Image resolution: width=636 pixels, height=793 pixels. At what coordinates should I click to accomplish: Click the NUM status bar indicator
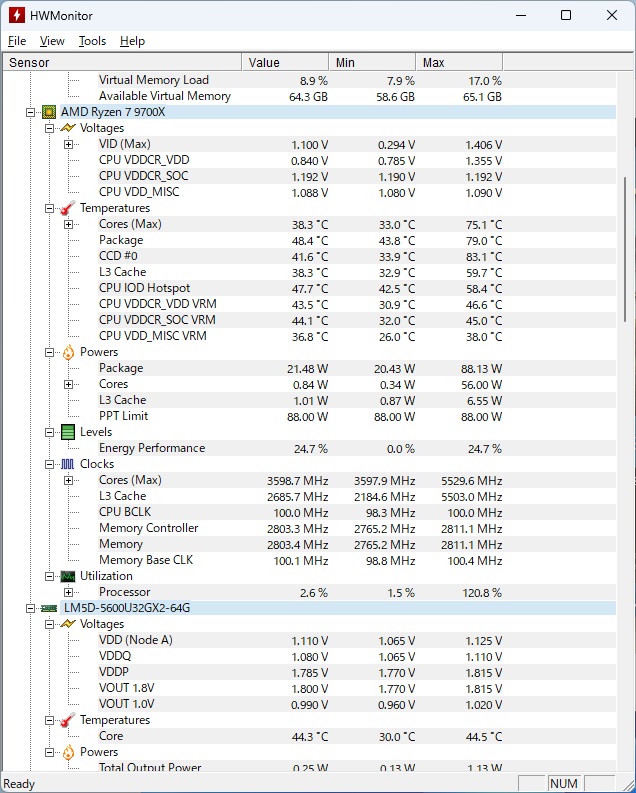point(564,783)
